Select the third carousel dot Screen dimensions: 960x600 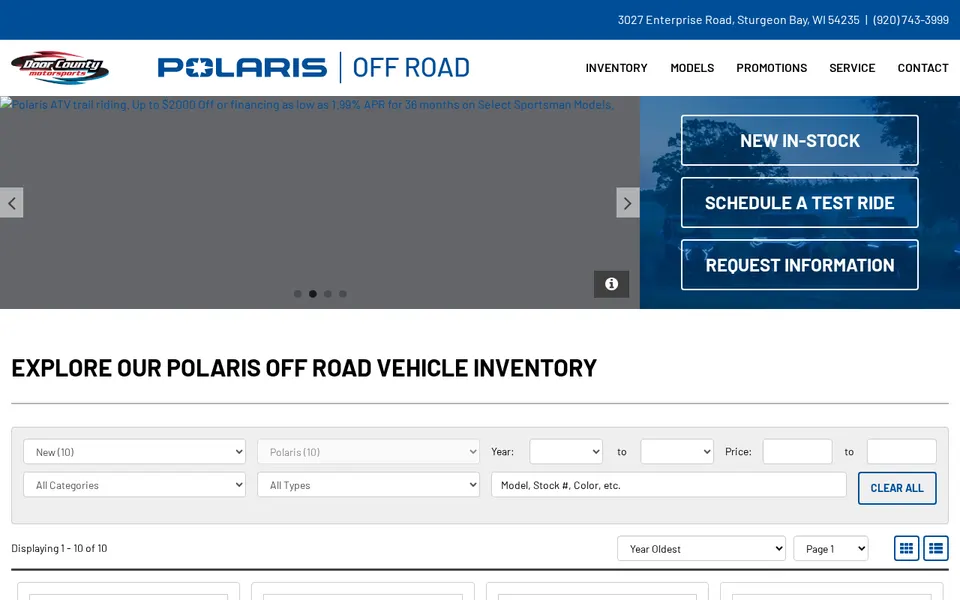(x=328, y=294)
